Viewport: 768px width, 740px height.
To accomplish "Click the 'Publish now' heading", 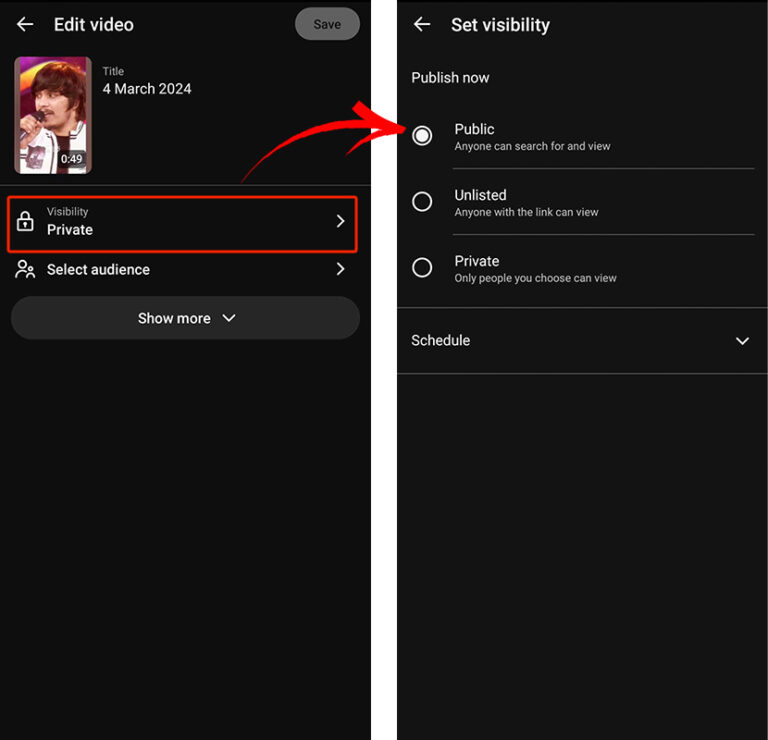I will tap(450, 78).
